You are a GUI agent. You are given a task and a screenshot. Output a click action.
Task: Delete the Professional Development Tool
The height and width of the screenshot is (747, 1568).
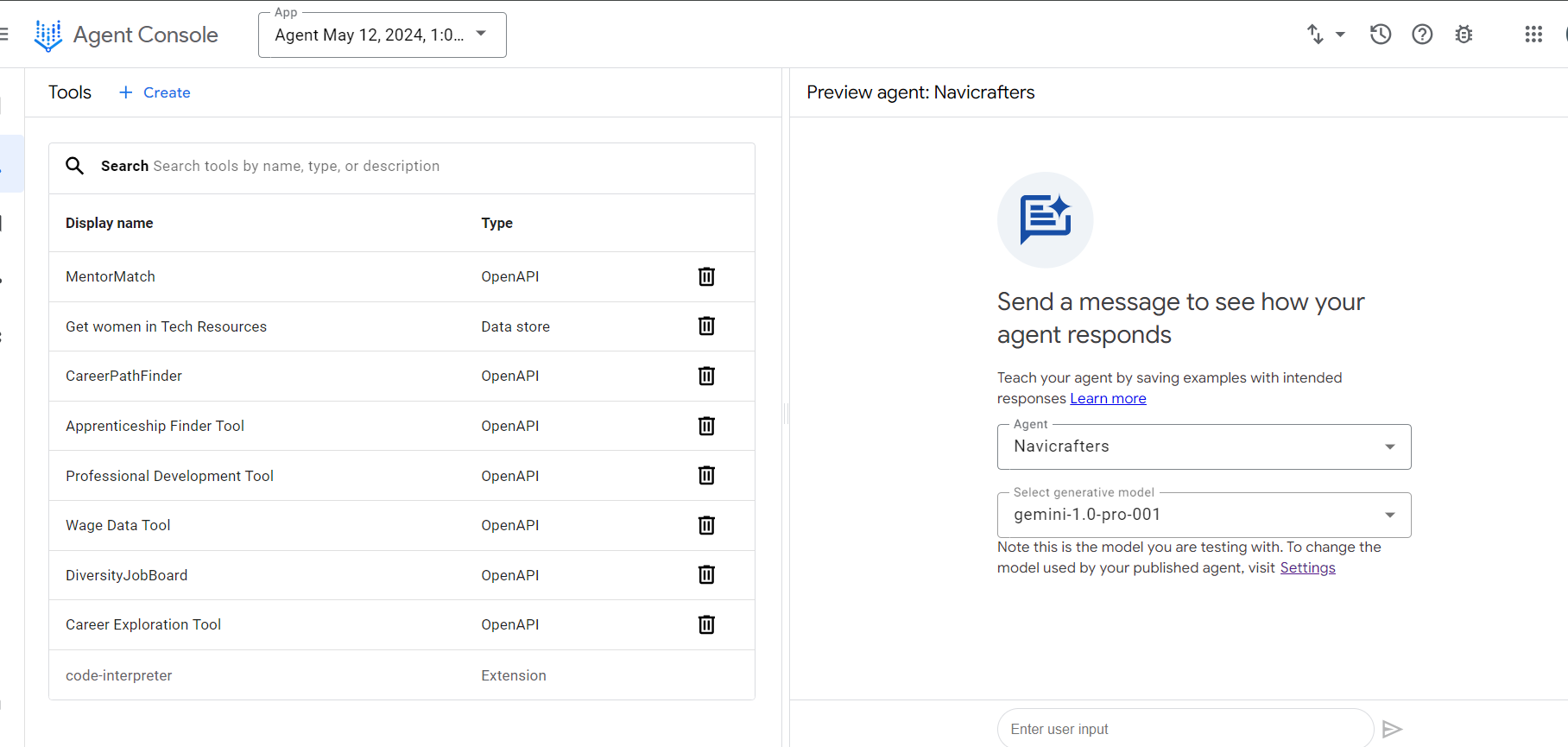click(x=706, y=475)
